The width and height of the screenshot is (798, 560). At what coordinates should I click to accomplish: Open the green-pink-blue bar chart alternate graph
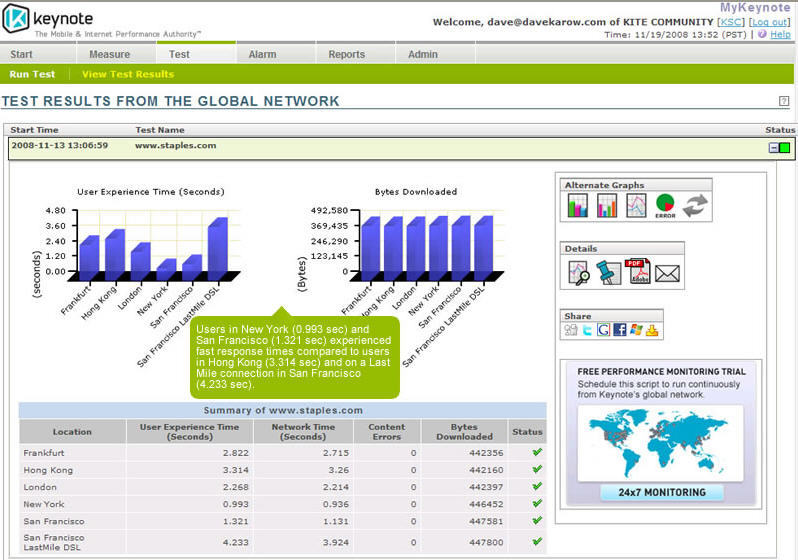578,206
